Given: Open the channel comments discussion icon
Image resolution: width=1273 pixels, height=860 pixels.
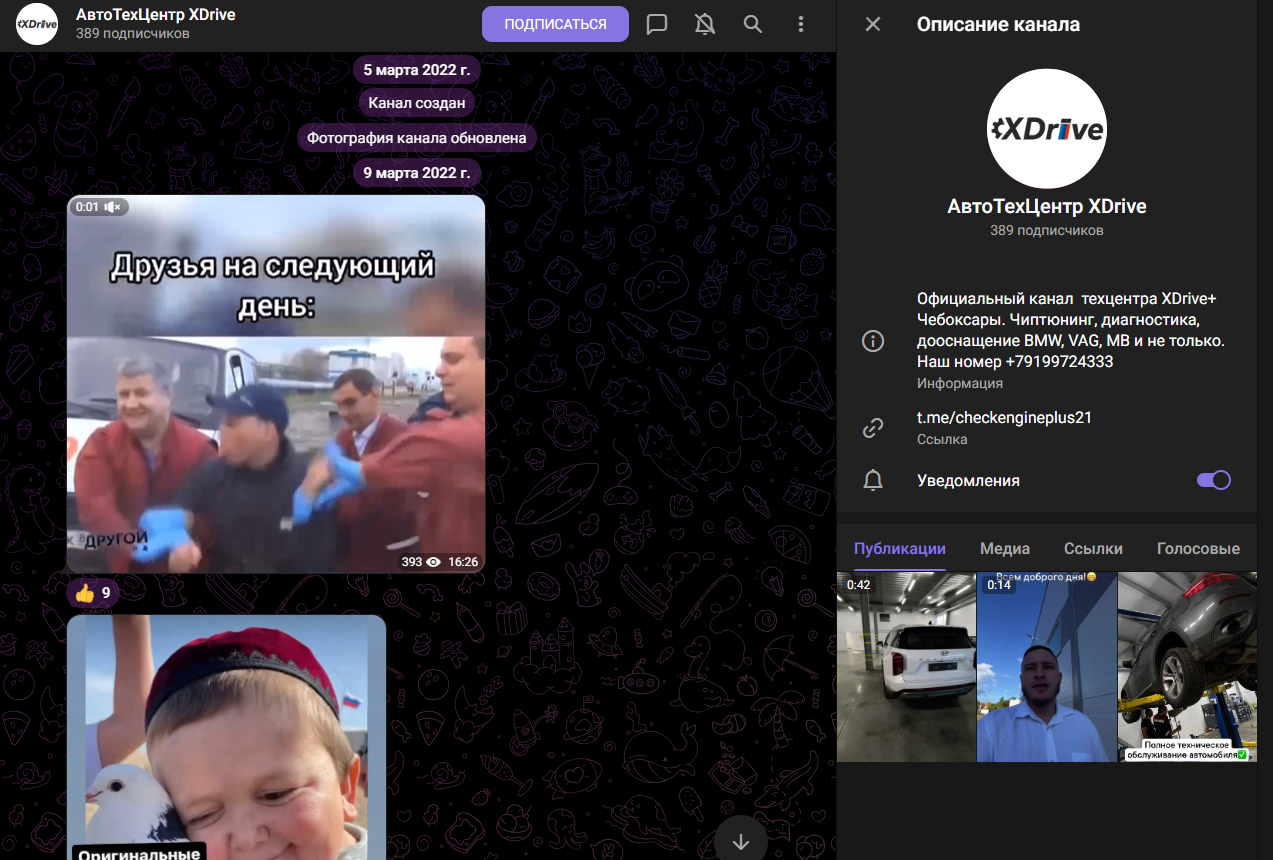Looking at the screenshot, I should 657,24.
